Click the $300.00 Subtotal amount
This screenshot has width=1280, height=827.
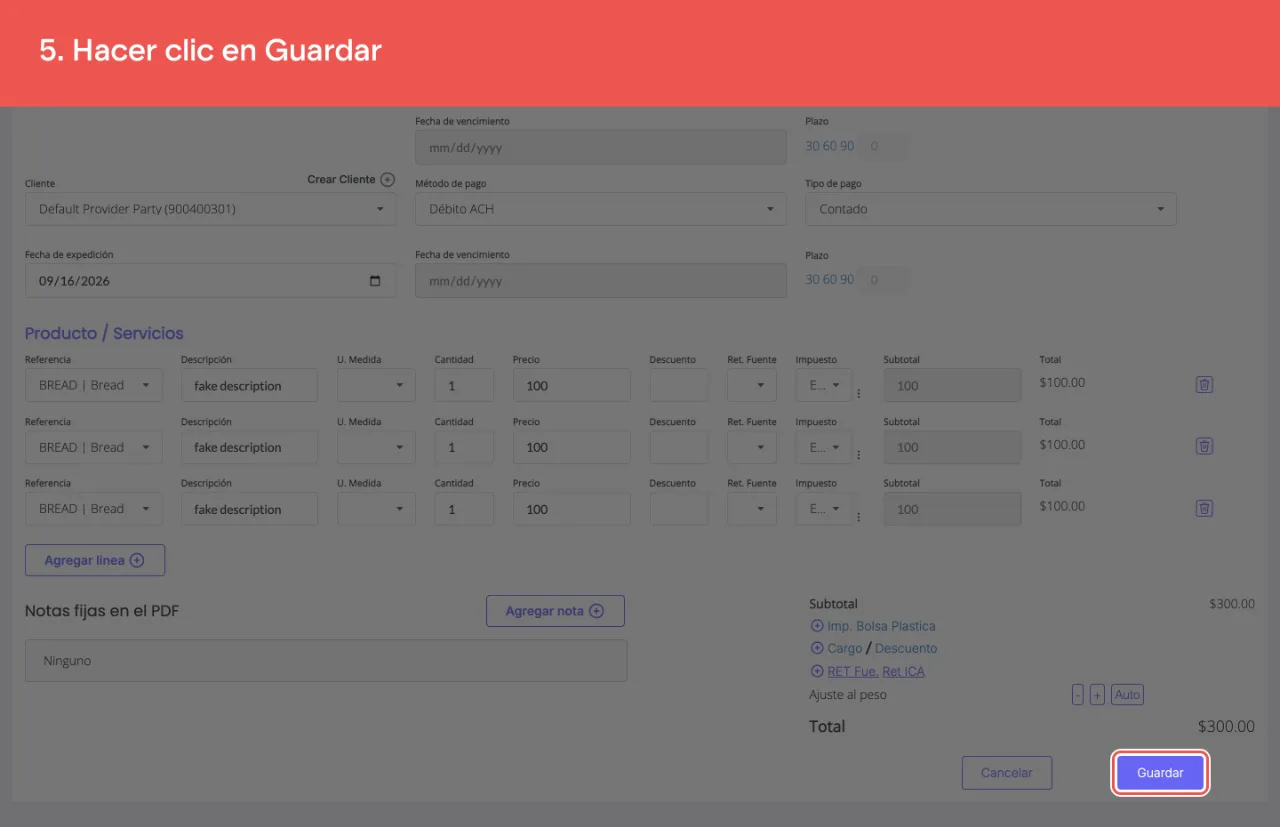pos(1232,604)
